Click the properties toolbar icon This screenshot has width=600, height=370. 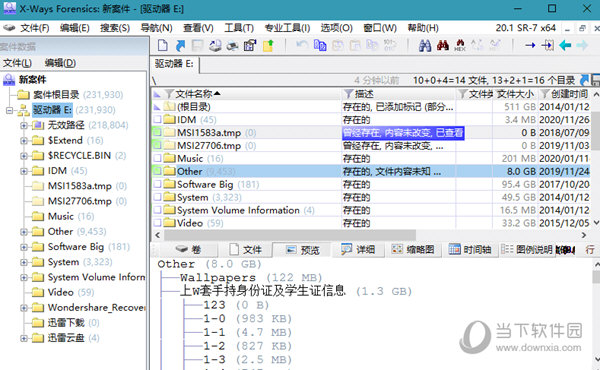pyautogui.click(x=250, y=46)
